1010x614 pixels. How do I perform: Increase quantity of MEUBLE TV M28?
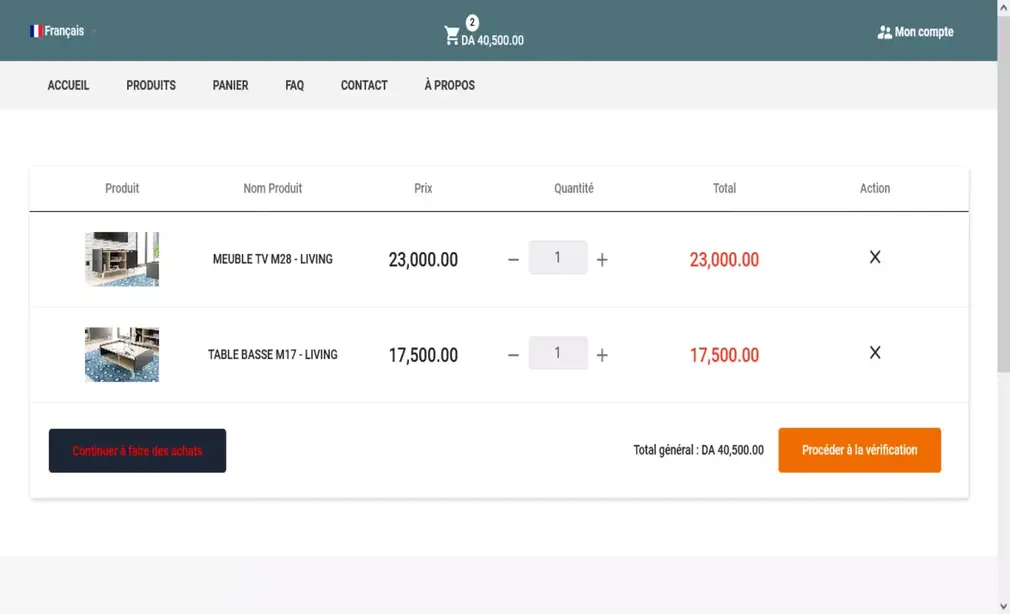[x=602, y=260]
